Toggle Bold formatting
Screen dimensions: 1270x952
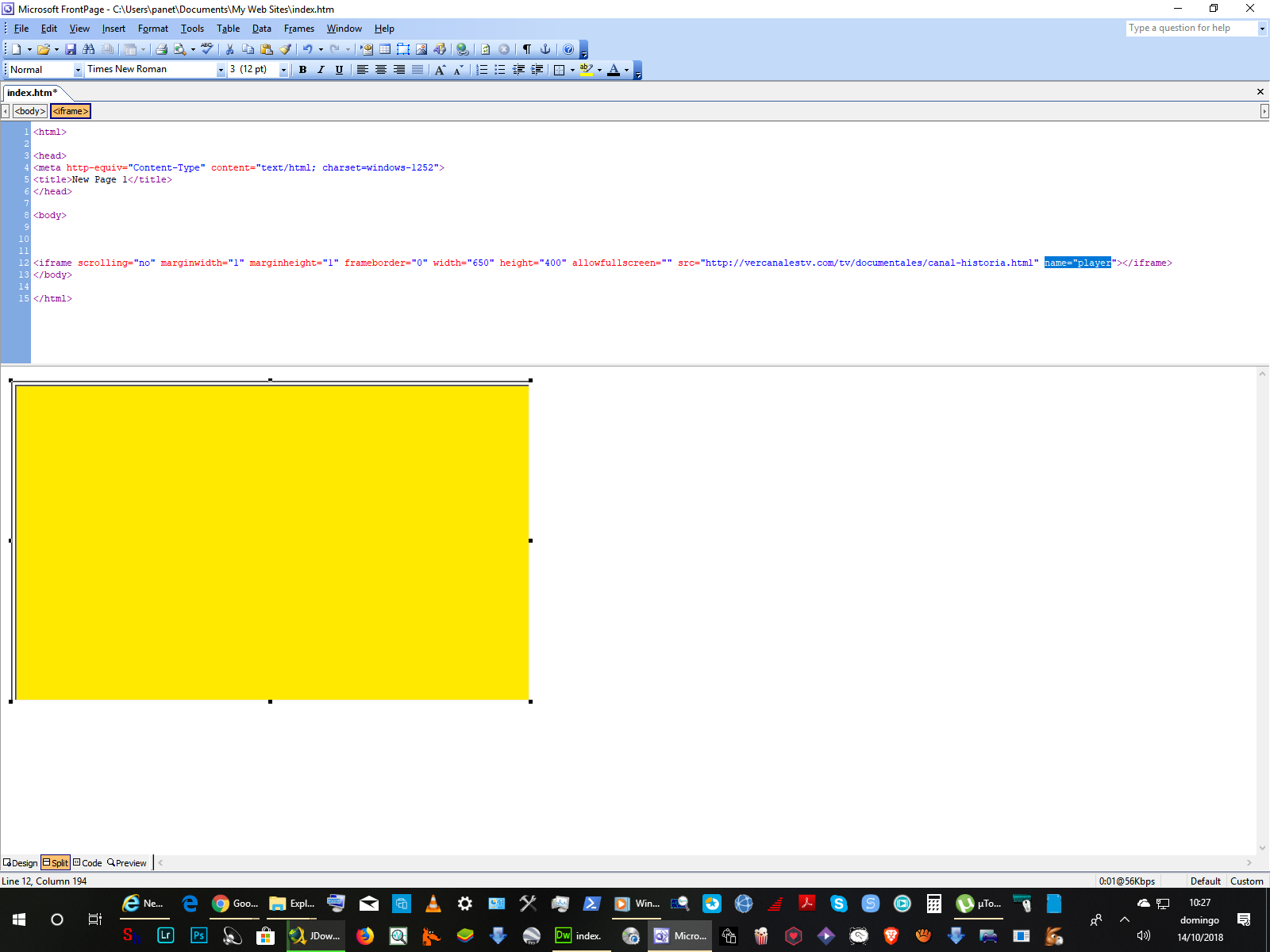click(302, 70)
